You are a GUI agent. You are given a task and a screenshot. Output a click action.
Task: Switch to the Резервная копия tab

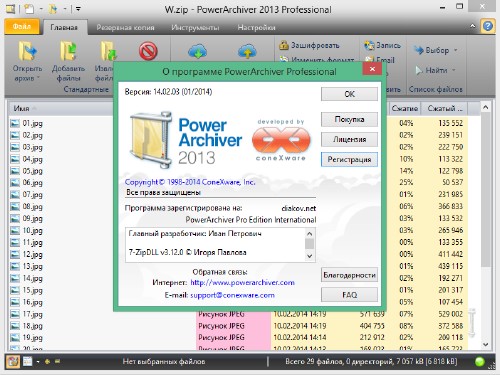[125, 27]
